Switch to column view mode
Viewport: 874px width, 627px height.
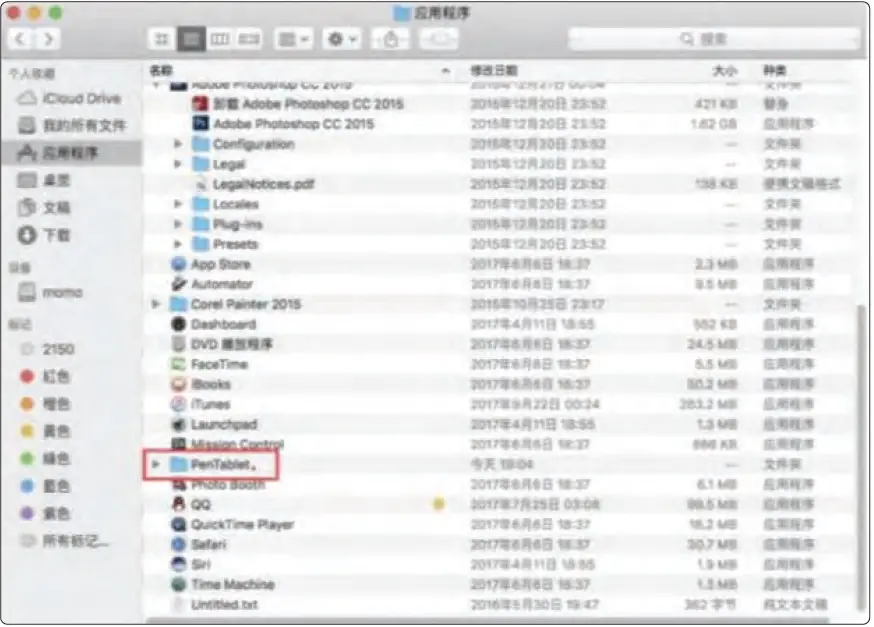220,39
